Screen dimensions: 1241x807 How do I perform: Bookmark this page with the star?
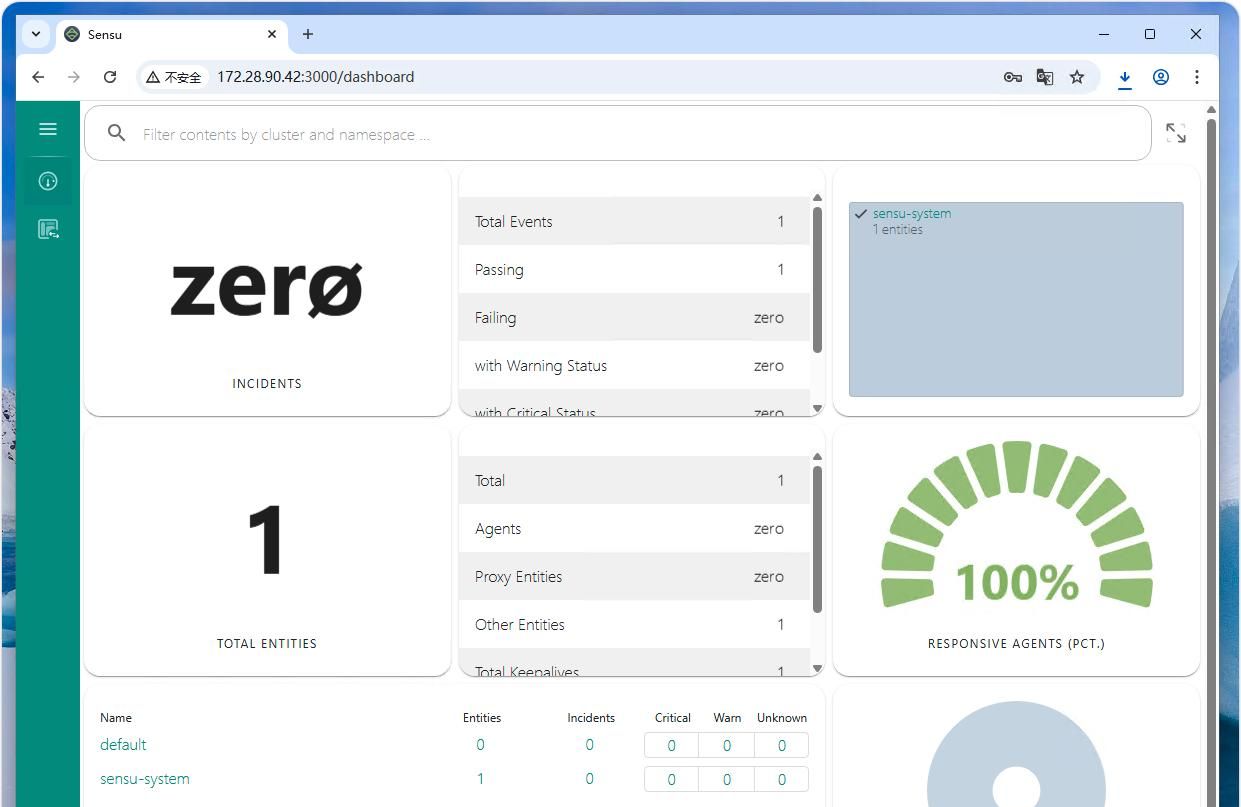1077,77
